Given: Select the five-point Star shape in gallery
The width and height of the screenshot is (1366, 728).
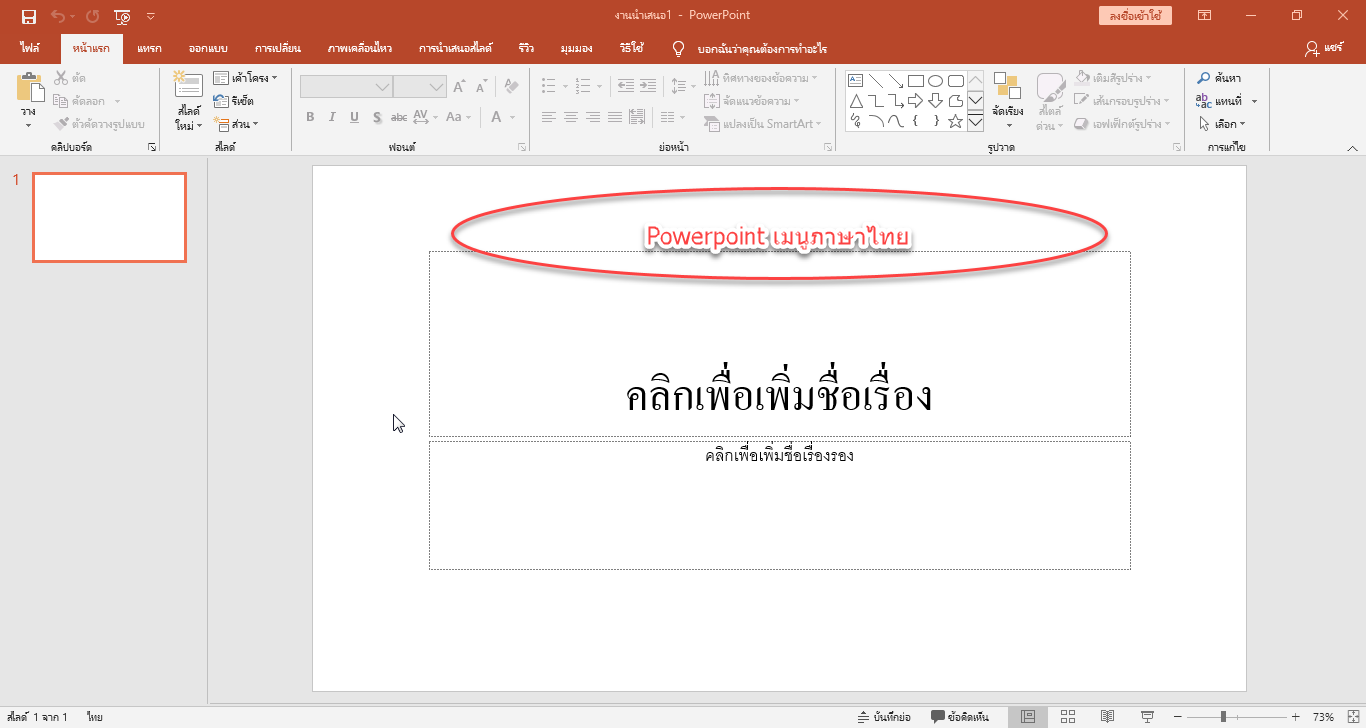Looking at the screenshot, I should (x=955, y=121).
